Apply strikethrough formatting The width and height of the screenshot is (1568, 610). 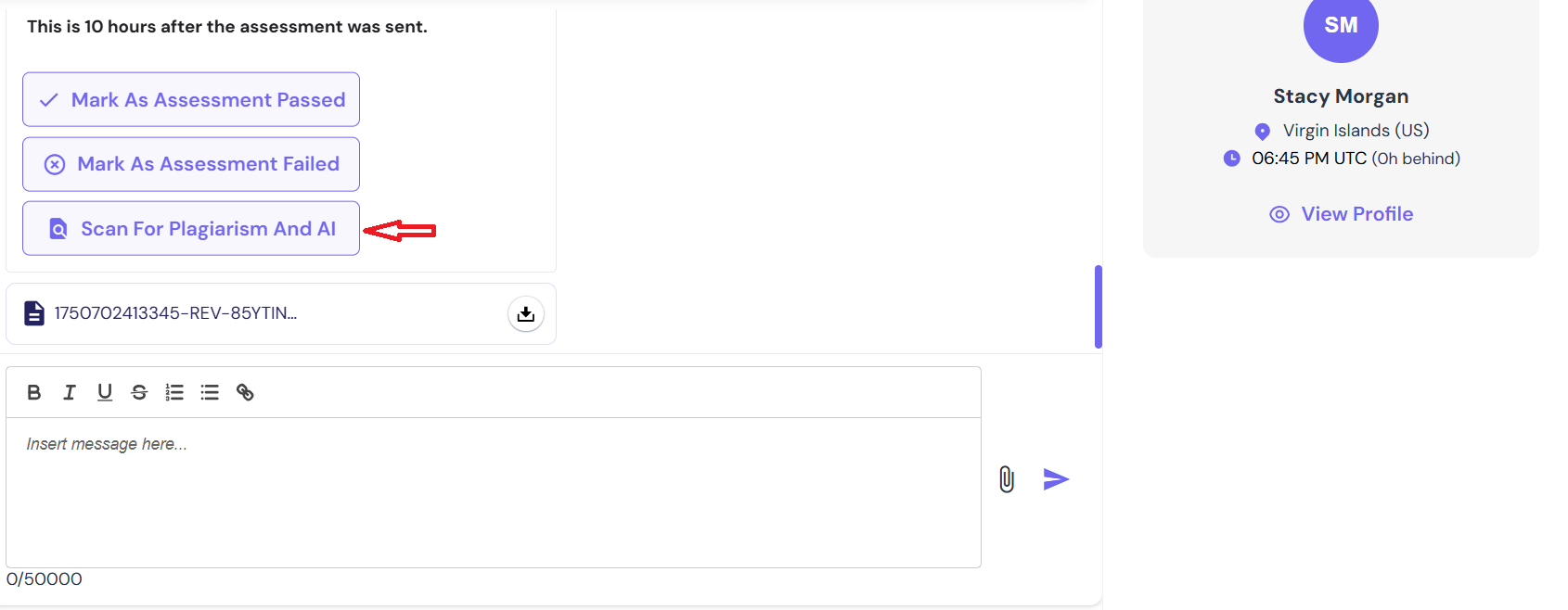[x=139, y=392]
